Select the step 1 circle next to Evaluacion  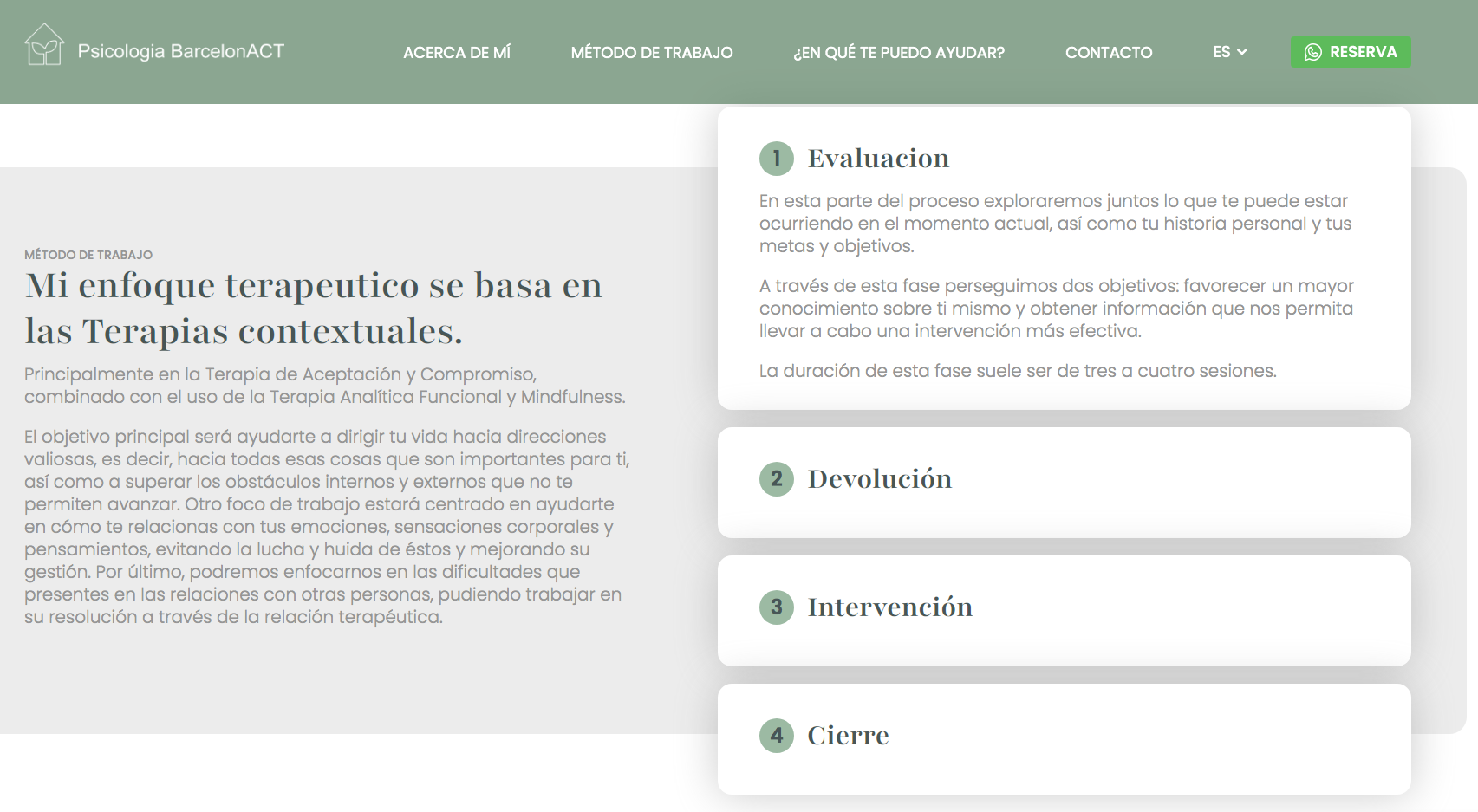777,159
